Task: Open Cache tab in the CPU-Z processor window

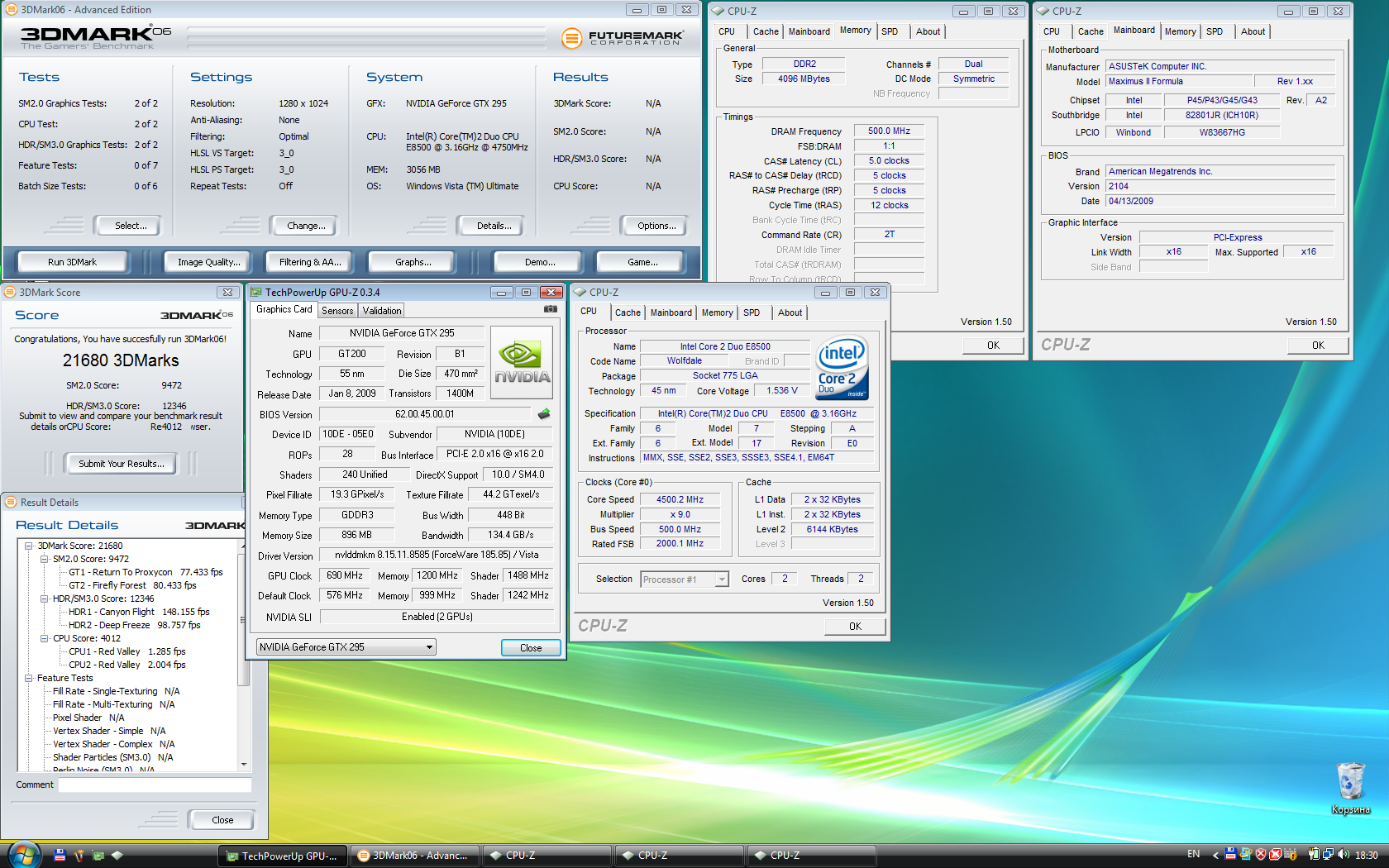Action: pyautogui.click(x=628, y=312)
